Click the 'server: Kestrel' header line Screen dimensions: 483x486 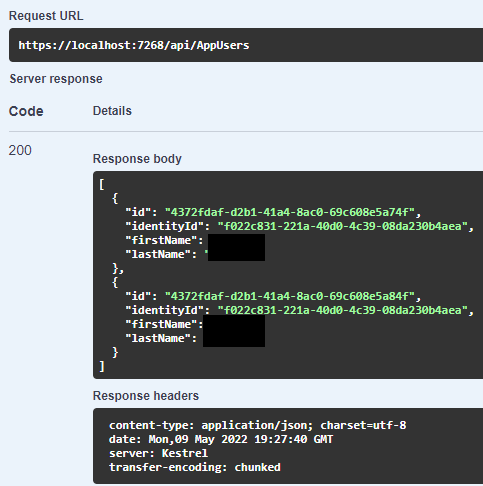coord(158,453)
